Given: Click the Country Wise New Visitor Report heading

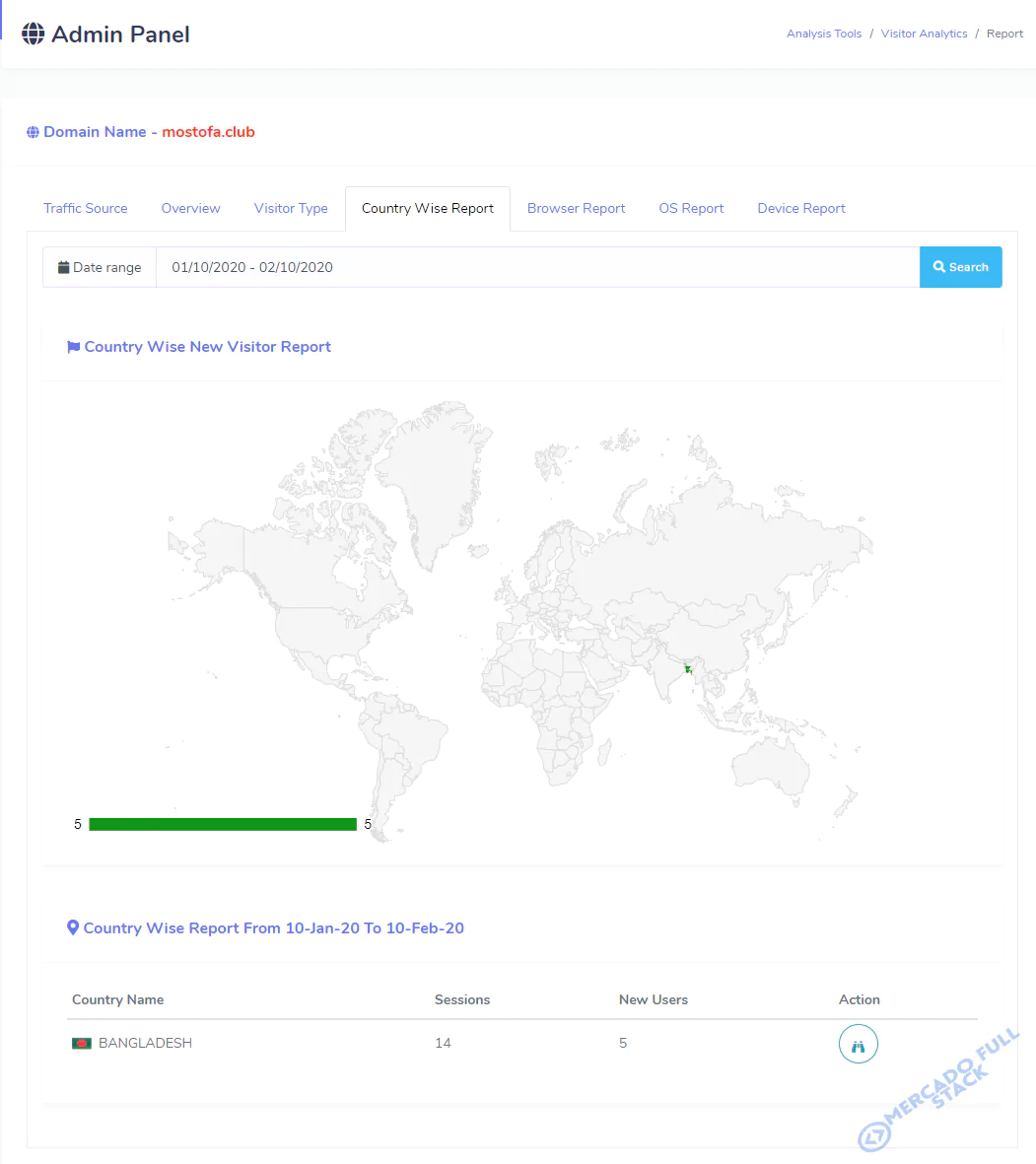Looking at the screenshot, I should tap(208, 347).
